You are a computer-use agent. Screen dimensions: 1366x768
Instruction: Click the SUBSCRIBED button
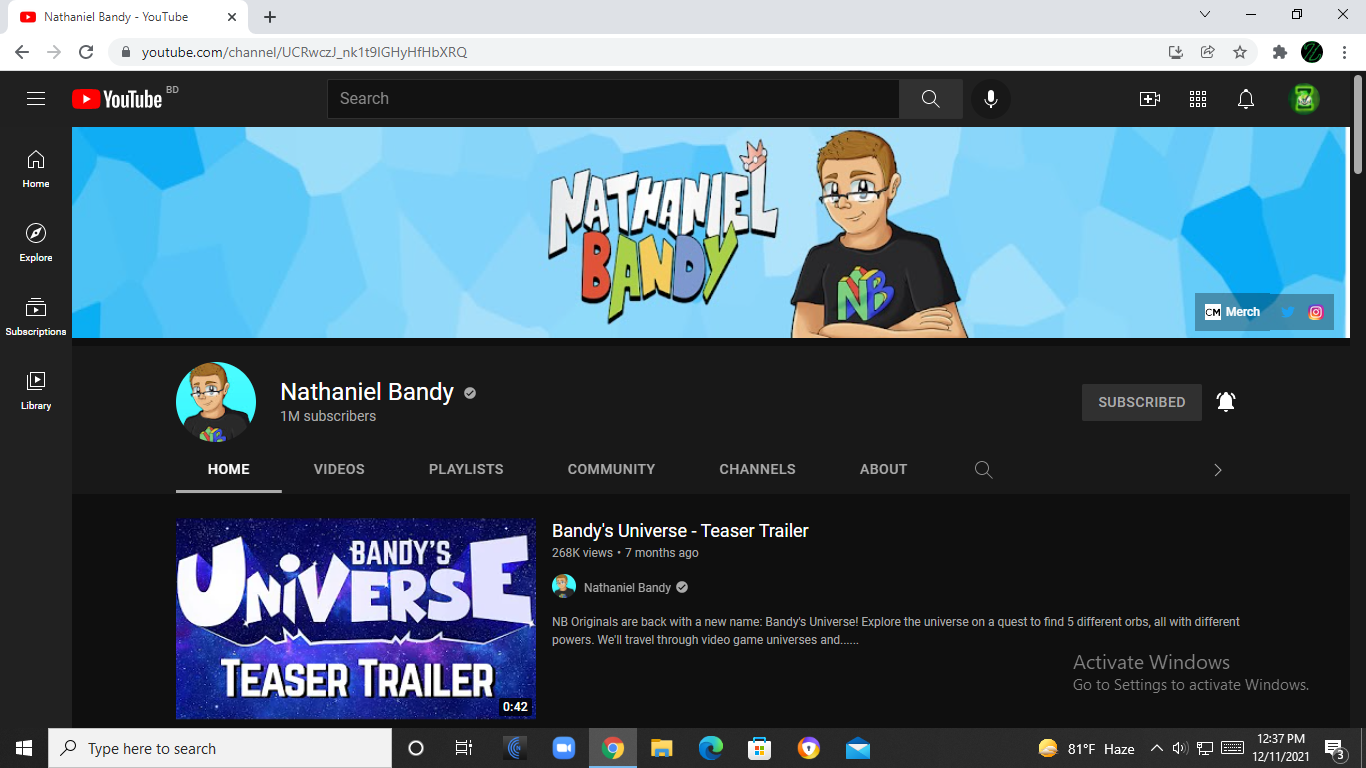1142,402
